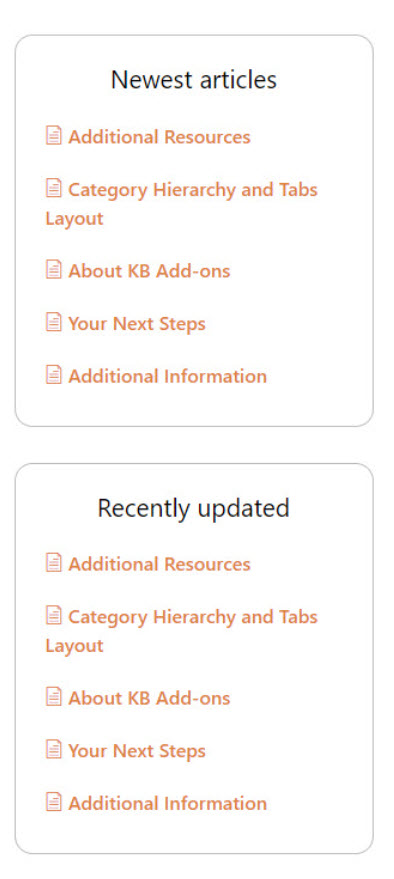
Task: Click document icon beside Additional Resources in Newest articles
Action: pos(53,135)
